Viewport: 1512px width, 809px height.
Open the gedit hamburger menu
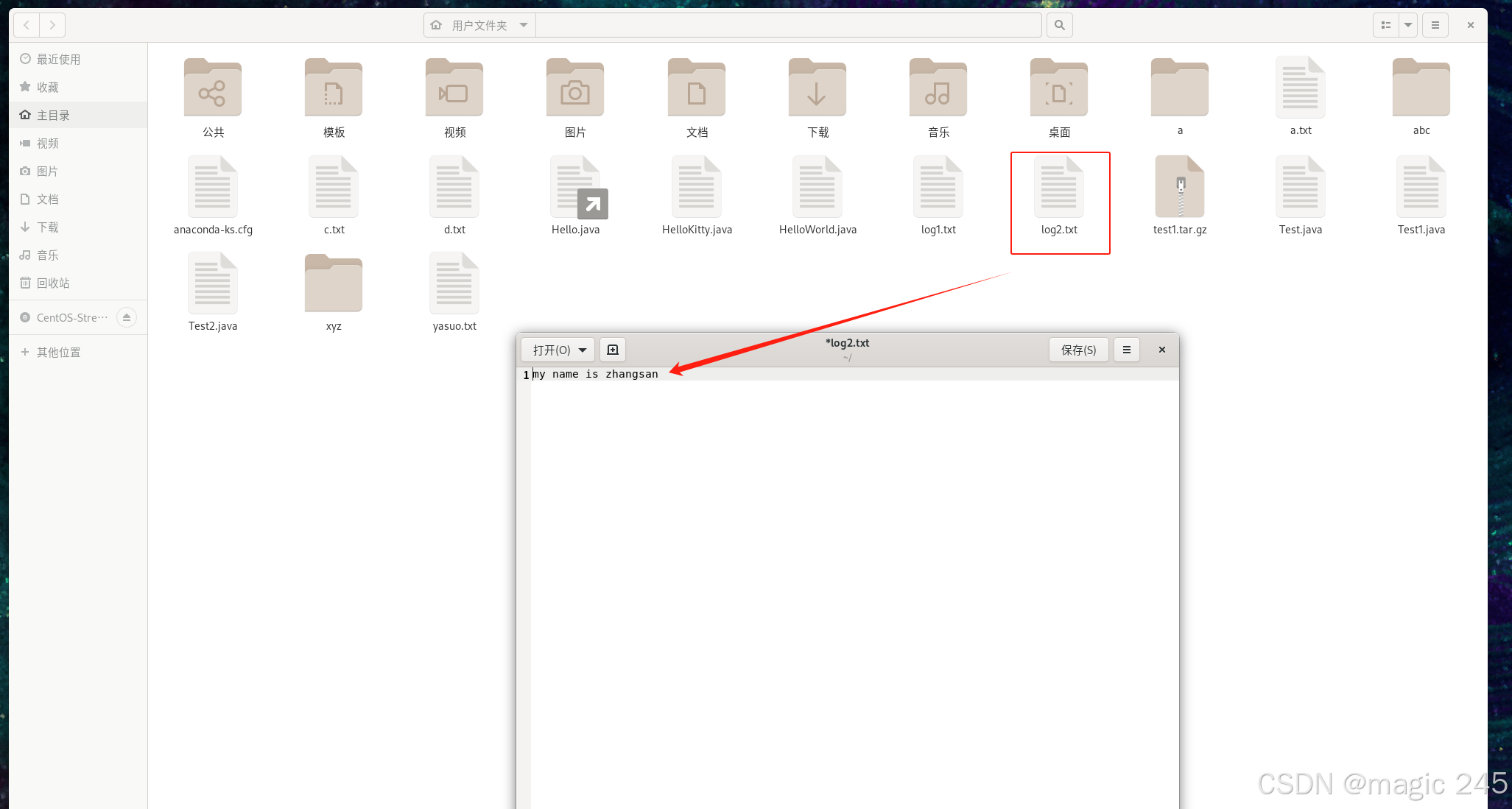[x=1126, y=350]
